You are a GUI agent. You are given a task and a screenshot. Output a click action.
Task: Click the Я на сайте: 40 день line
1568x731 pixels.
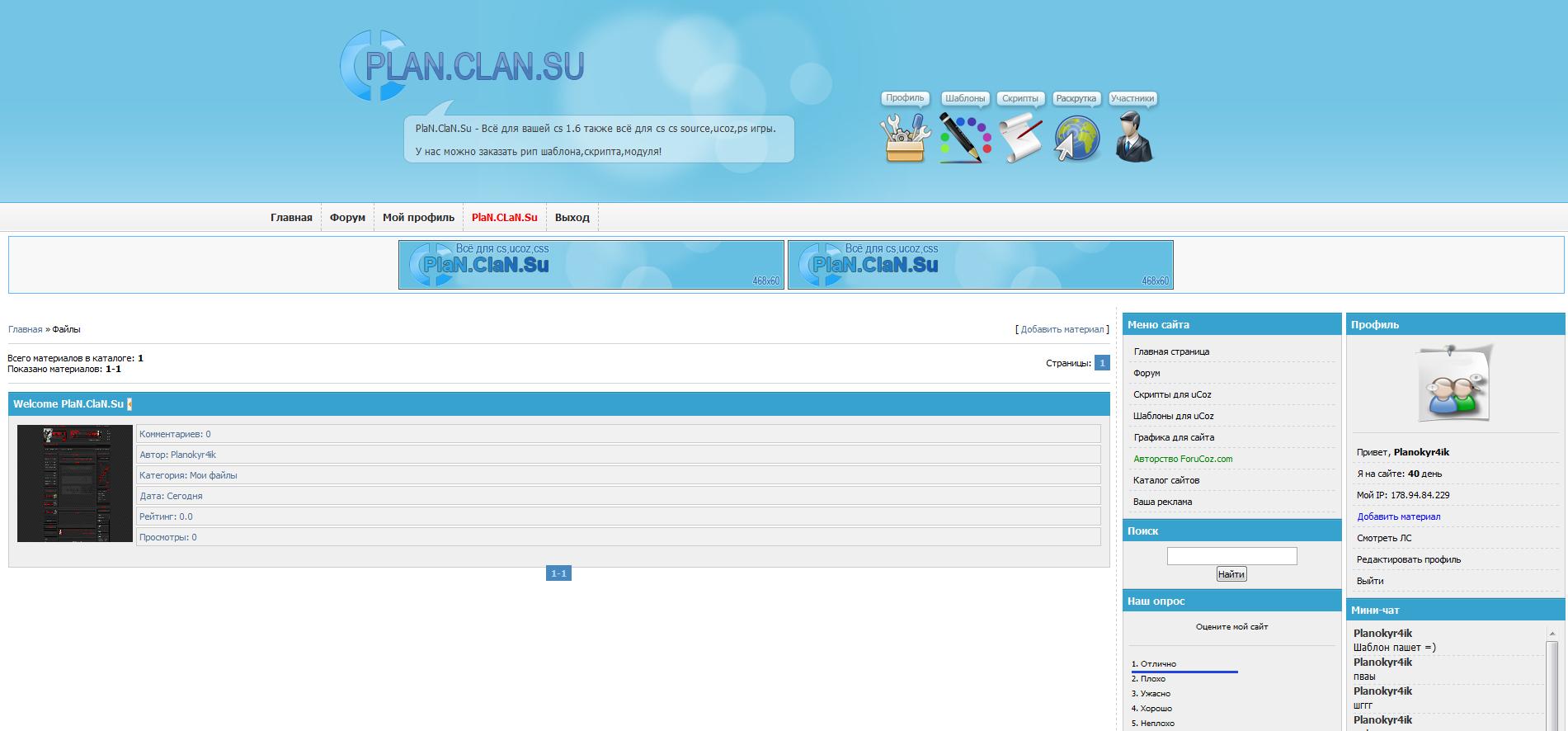[1399, 474]
